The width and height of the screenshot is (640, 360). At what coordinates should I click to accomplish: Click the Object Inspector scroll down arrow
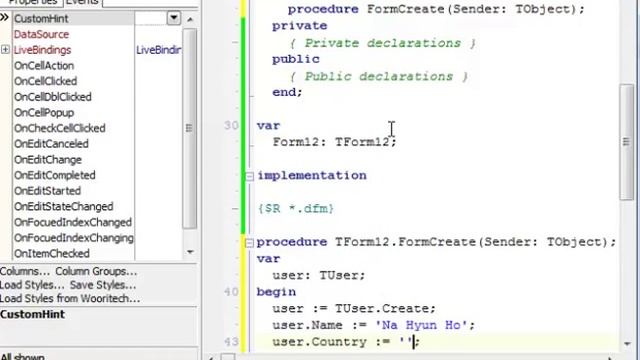point(190,252)
